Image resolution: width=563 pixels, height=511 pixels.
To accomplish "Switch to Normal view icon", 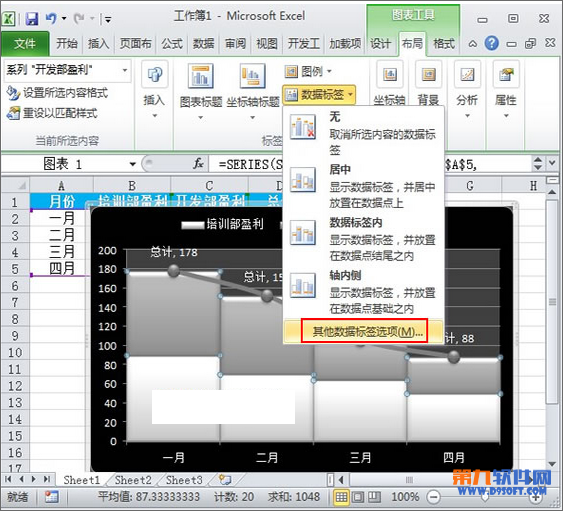I will [341, 497].
